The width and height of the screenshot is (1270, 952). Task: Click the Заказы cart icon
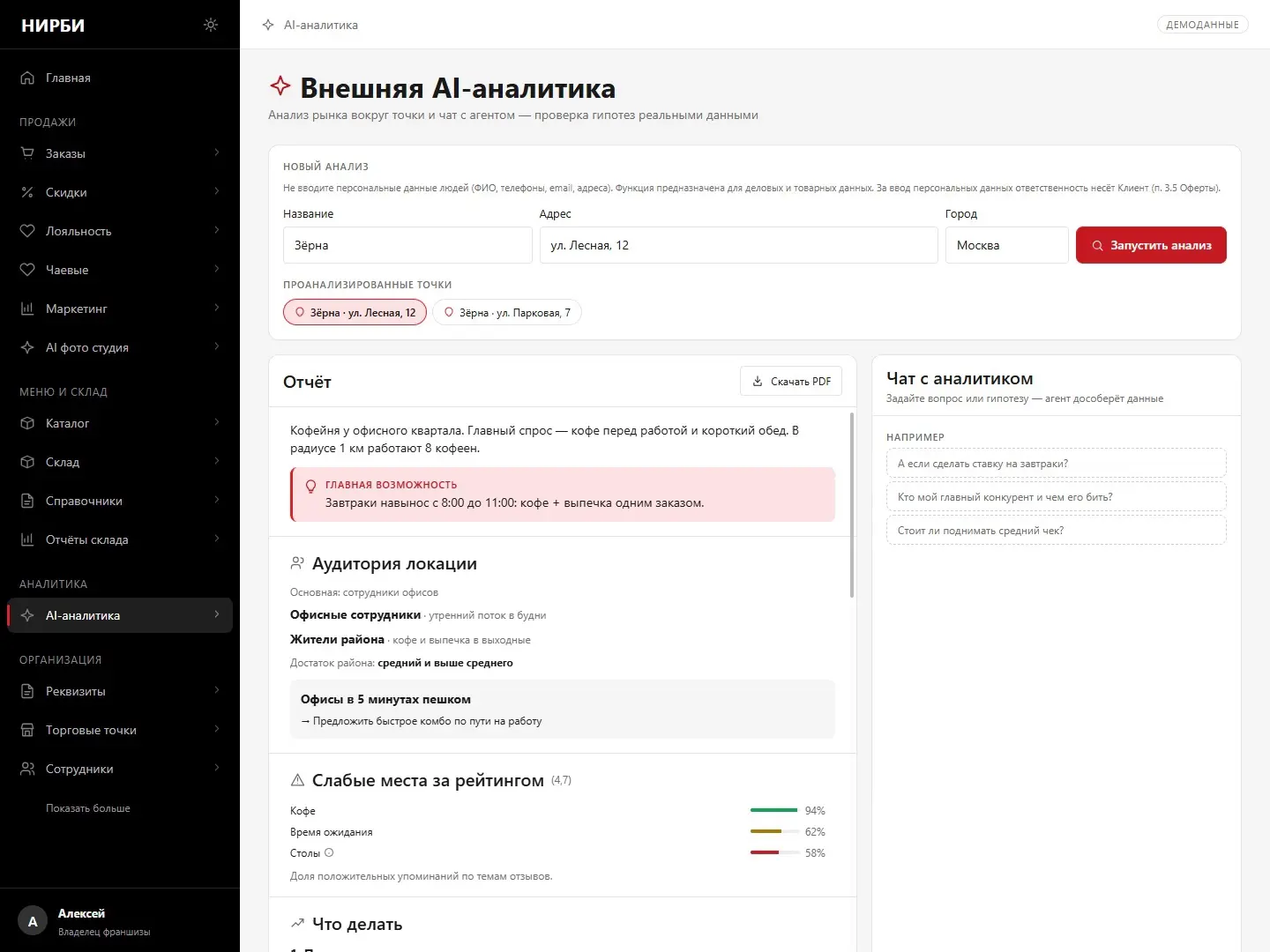click(27, 153)
